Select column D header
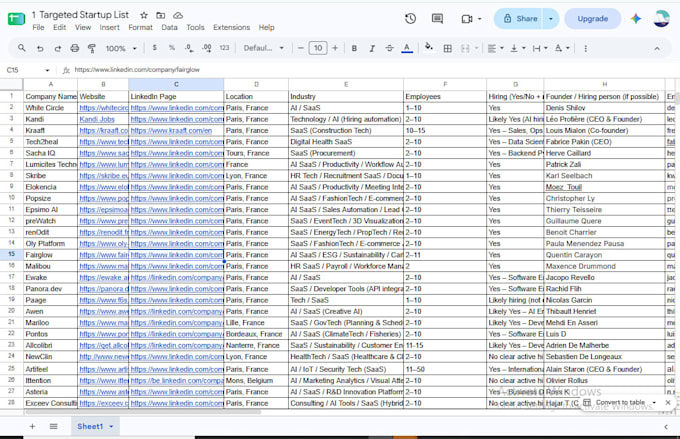680x439 pixels. click(x=256, y=84)
